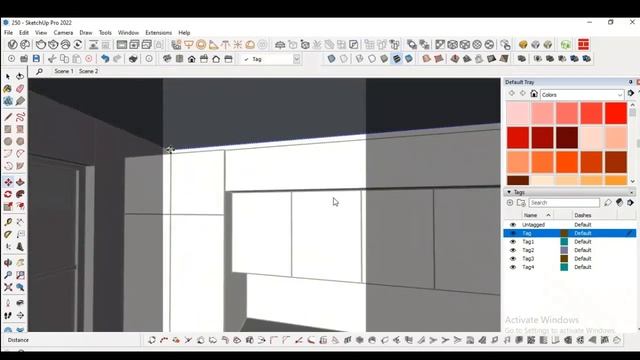Activate the Orbit tool
Screen dimensions: 640x360
tap(8, 263)
